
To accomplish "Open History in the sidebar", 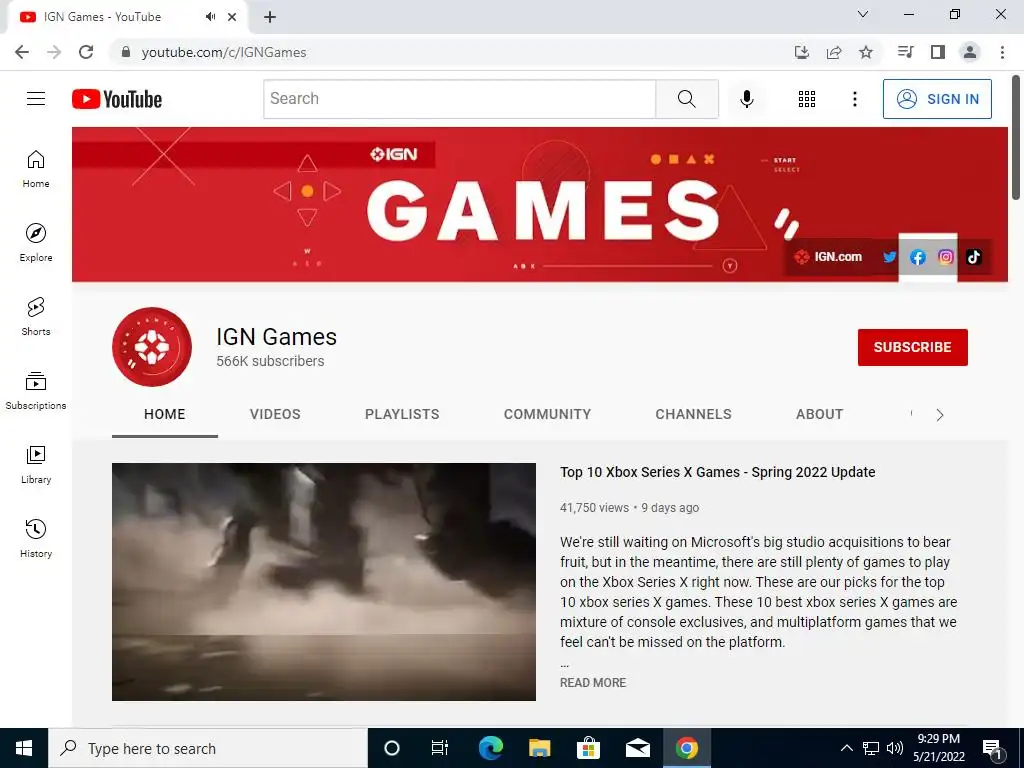I will tap(36, 538).
